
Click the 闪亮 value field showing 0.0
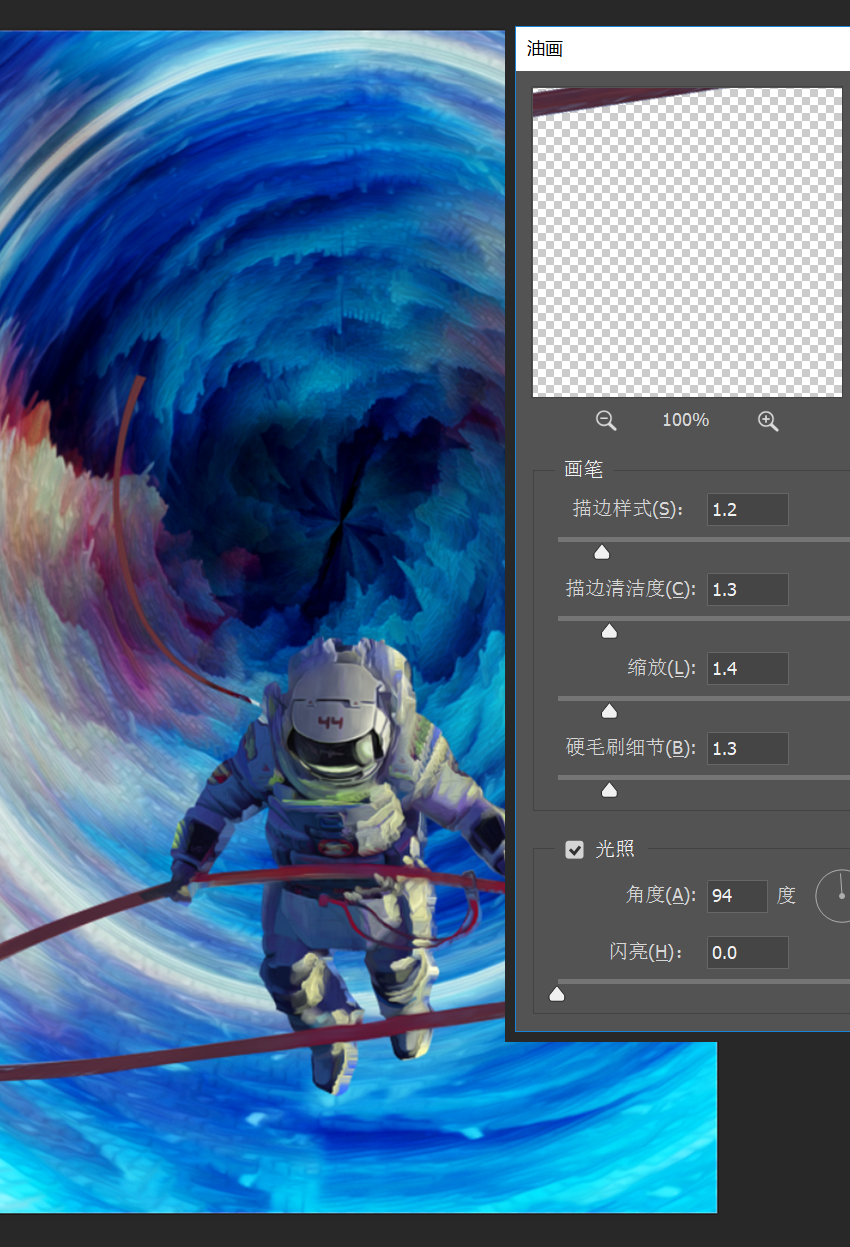[748, 953]
